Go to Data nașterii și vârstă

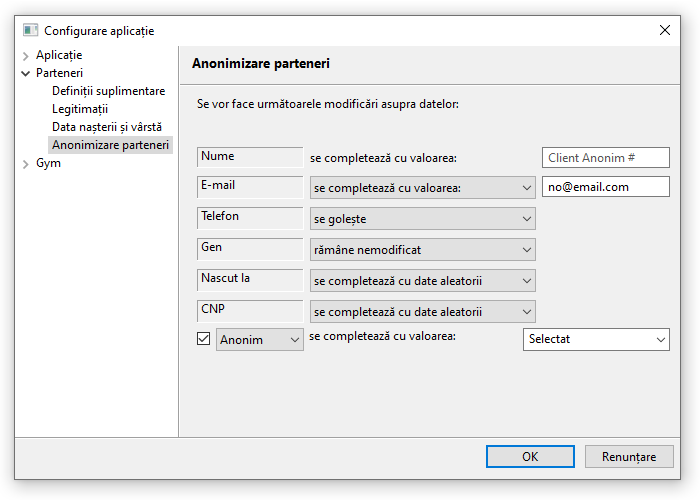click(106, 127)
